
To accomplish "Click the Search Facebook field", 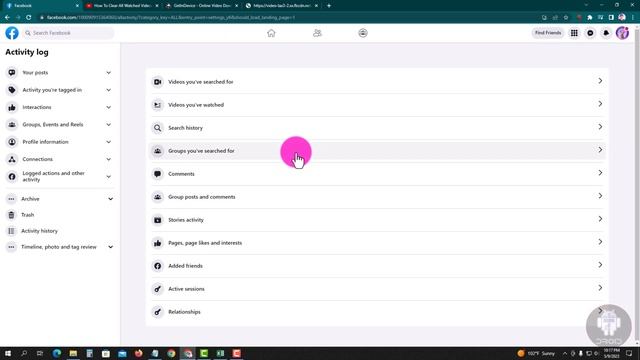I will [x=68, y=33].
